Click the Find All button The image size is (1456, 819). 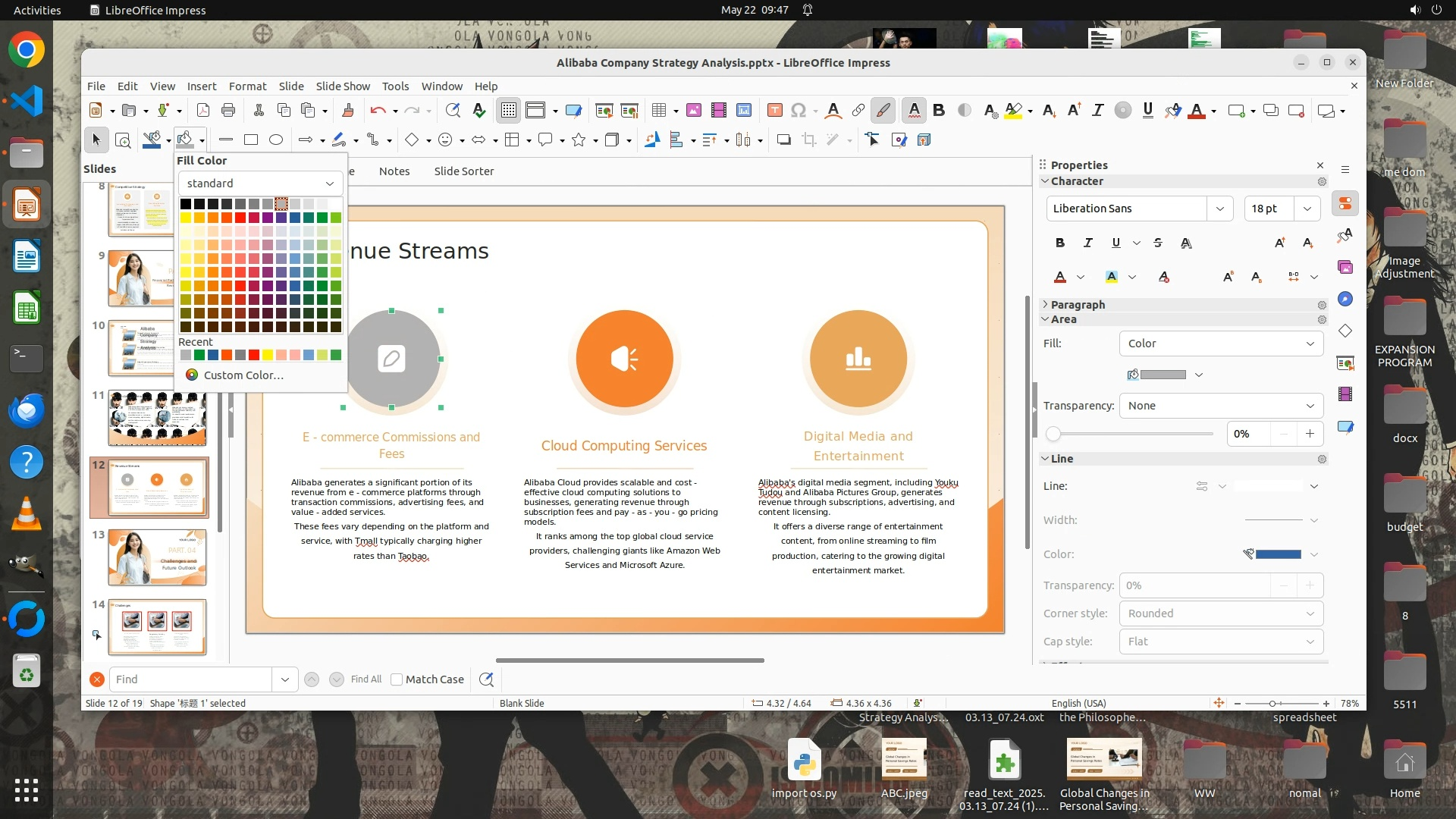click(x=366, y=679)
